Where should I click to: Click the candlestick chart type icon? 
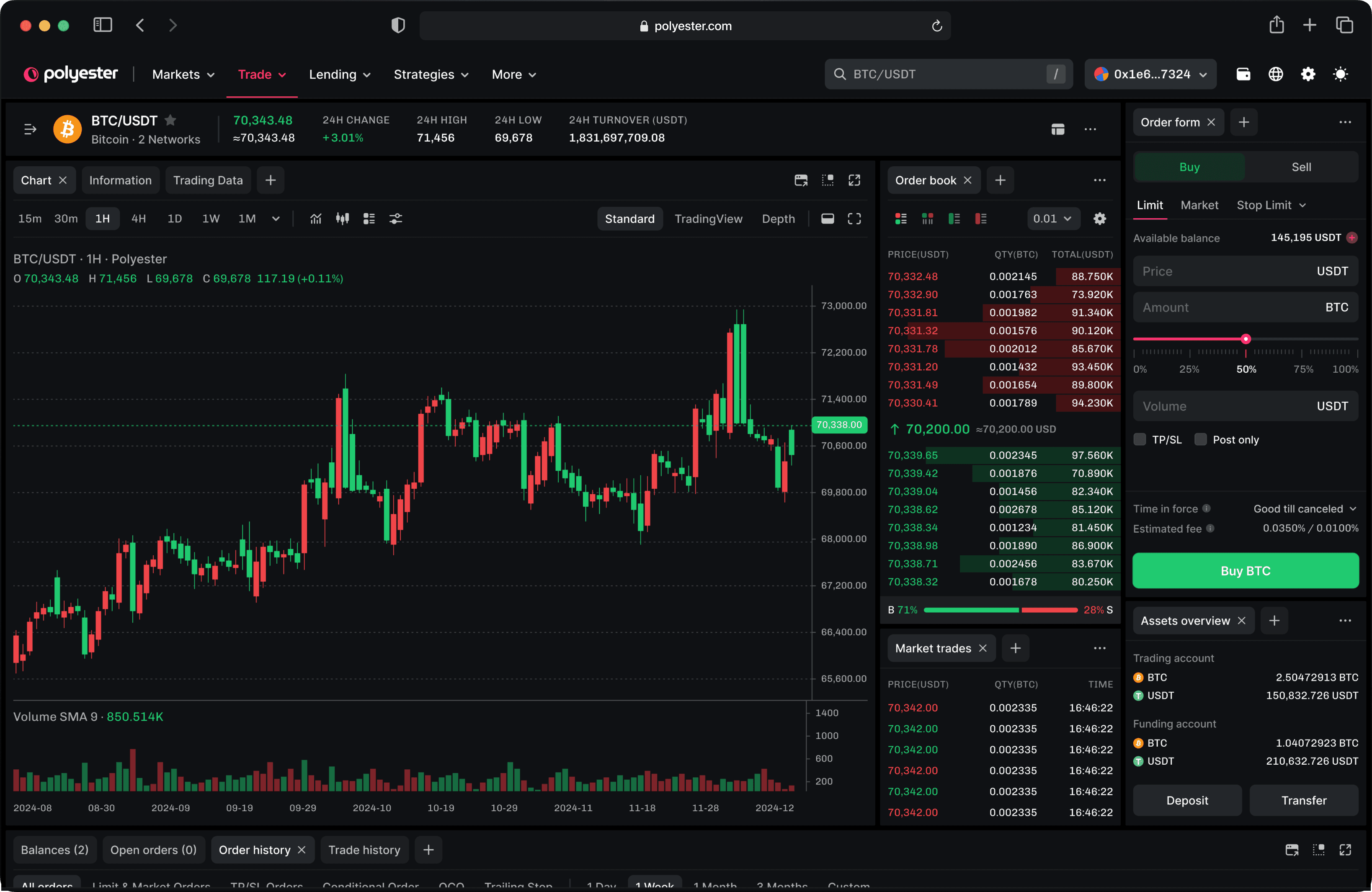[x=343, y=219]
